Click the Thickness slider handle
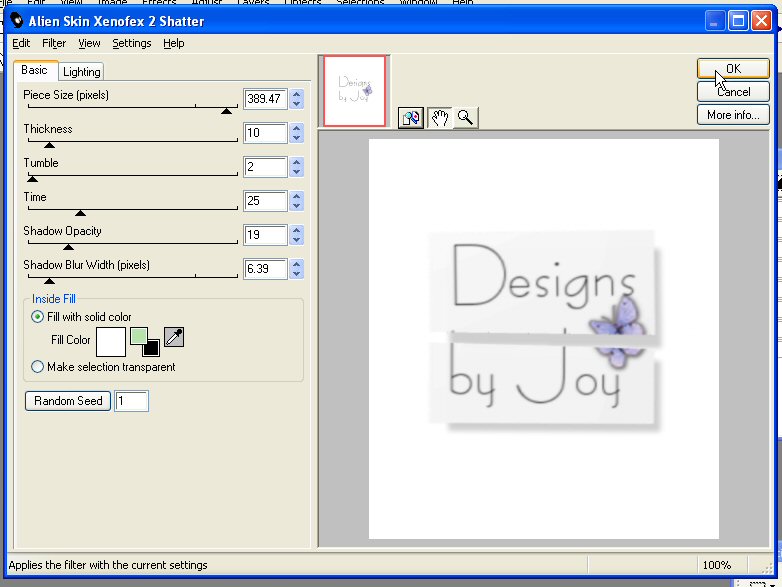 [49, 145]
